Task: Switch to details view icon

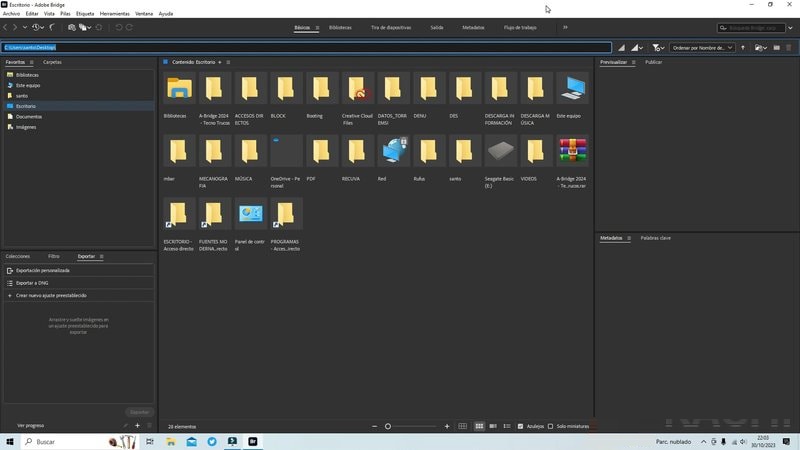Action: tap(493, 426)
